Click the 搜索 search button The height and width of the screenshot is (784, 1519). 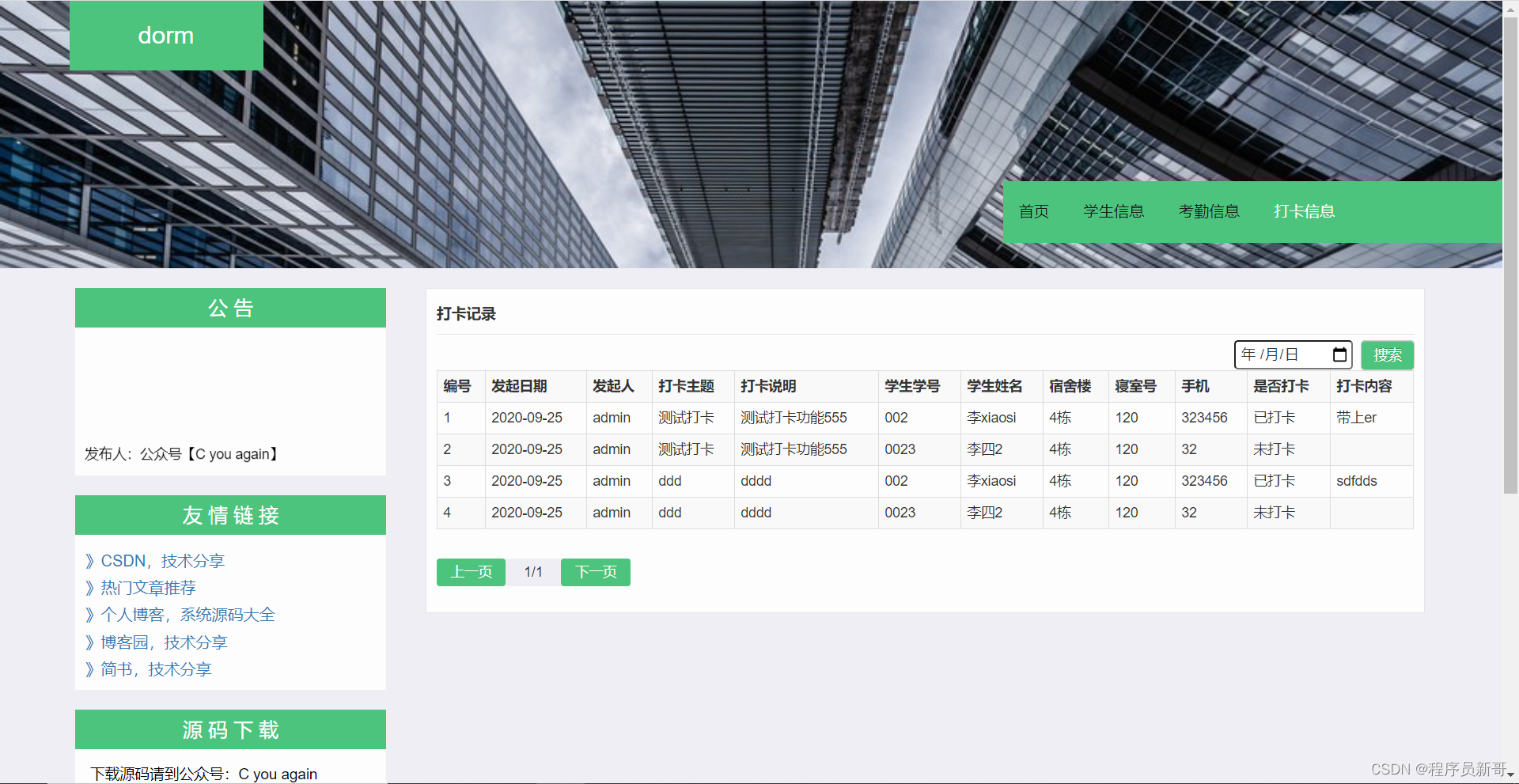point(1387,355)
